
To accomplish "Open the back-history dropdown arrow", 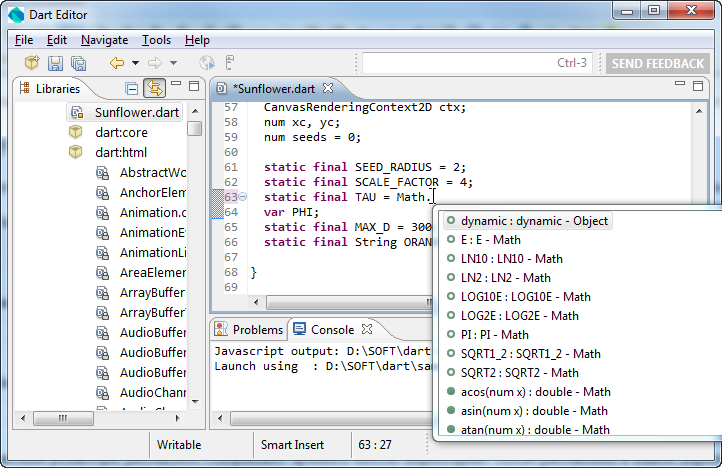I will pyautogui.click(x=135, y=63).
